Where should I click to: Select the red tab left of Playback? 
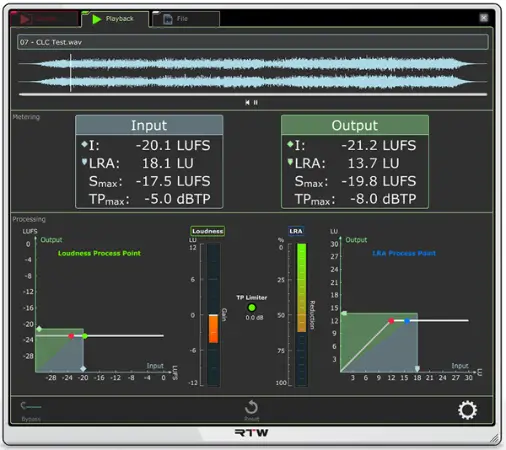45,19
